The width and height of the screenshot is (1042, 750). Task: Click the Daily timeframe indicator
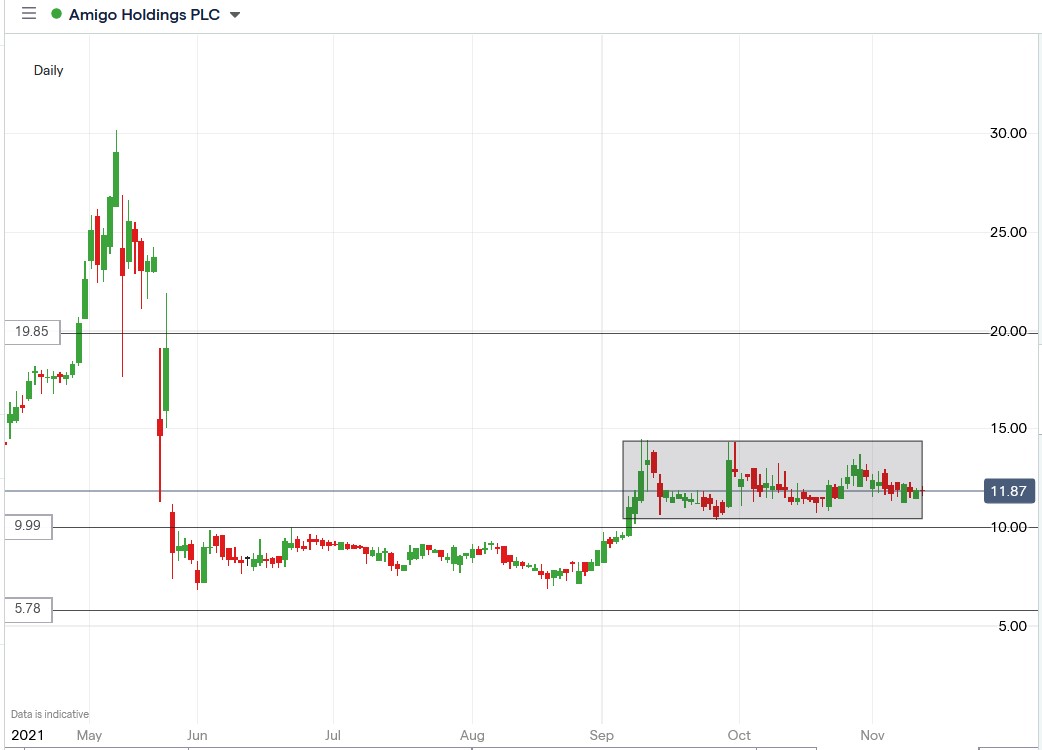click(x=48, y=70)
